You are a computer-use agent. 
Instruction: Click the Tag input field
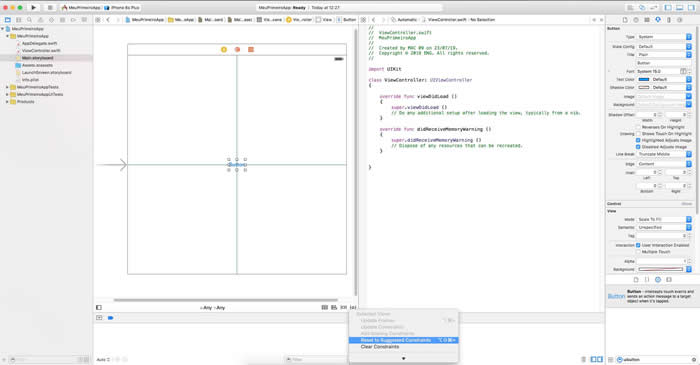662,236
